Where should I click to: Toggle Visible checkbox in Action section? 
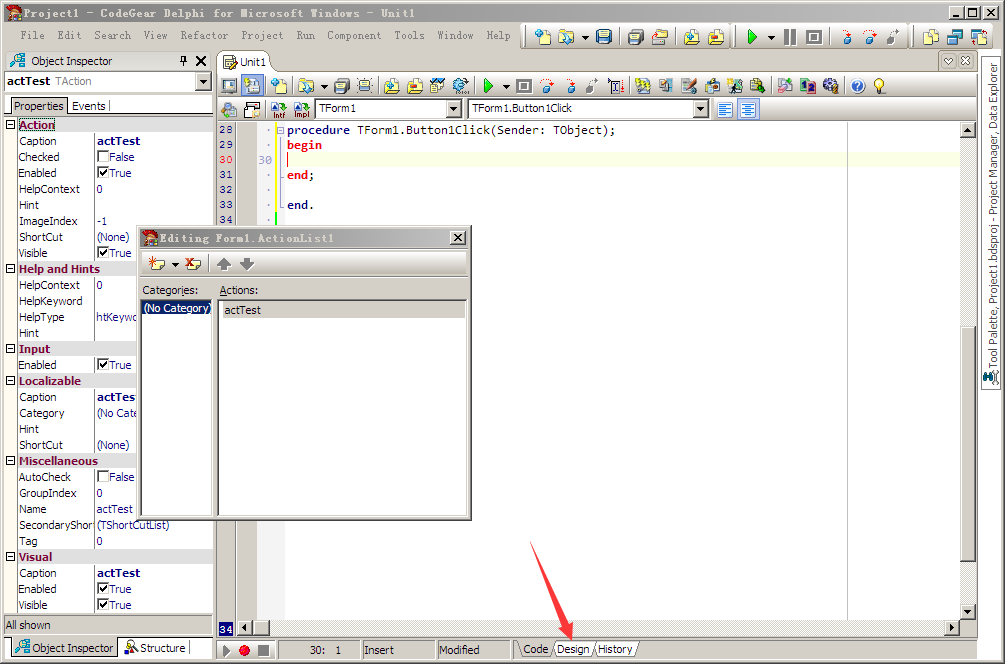tap(103, 253)
